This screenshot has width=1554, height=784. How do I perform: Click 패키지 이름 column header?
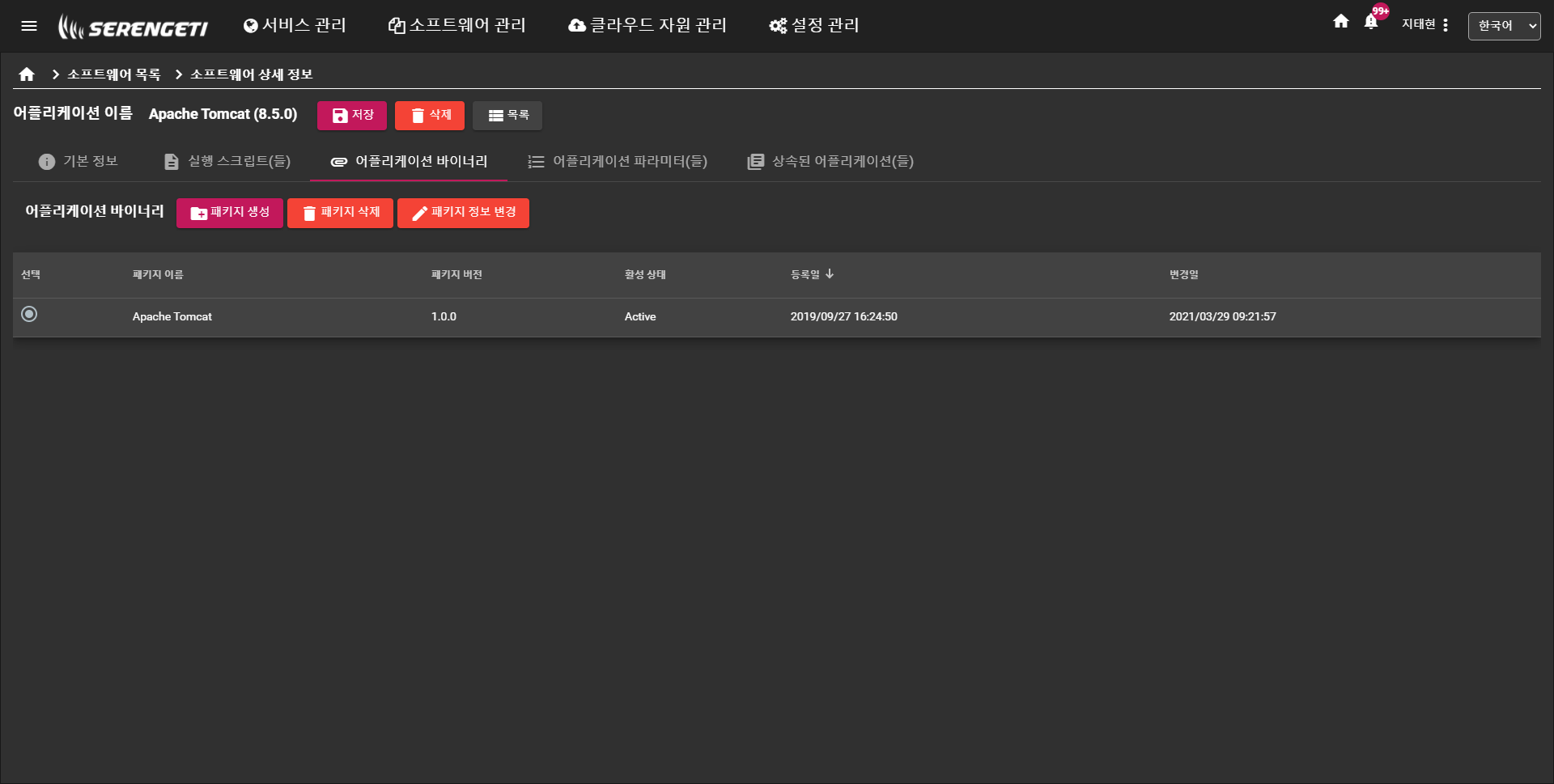158,275
